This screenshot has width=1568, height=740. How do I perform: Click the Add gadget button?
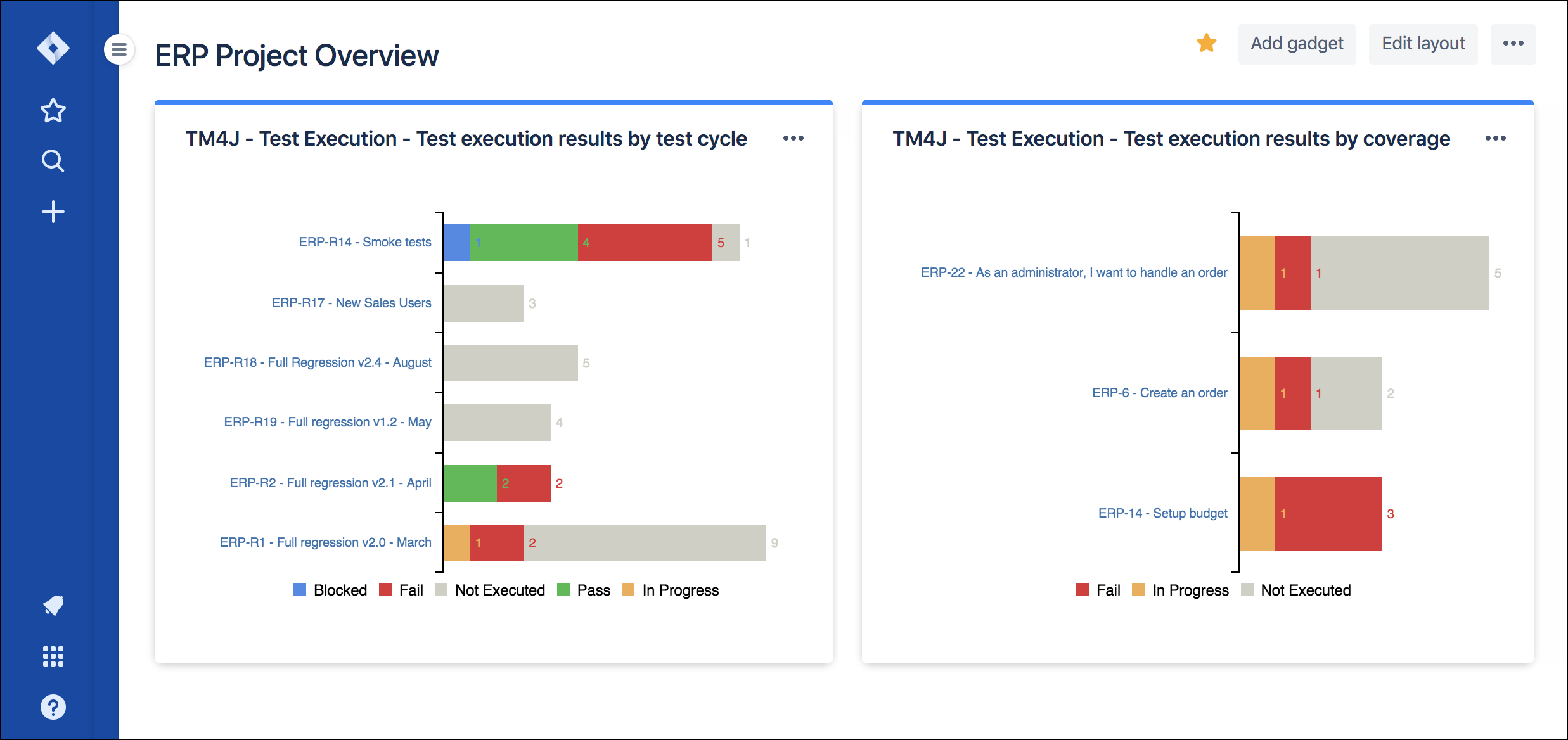[x=1297, y=44]
